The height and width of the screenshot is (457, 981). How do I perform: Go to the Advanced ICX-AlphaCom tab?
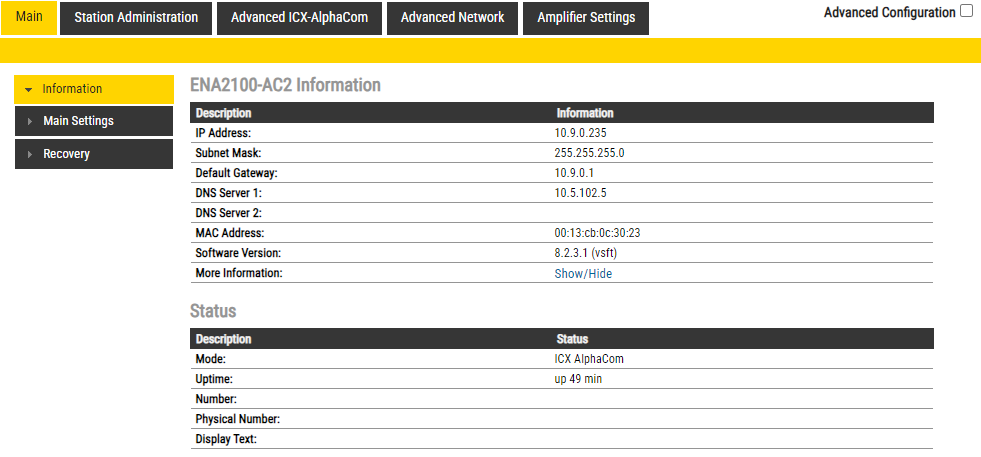tap(299, 18)
